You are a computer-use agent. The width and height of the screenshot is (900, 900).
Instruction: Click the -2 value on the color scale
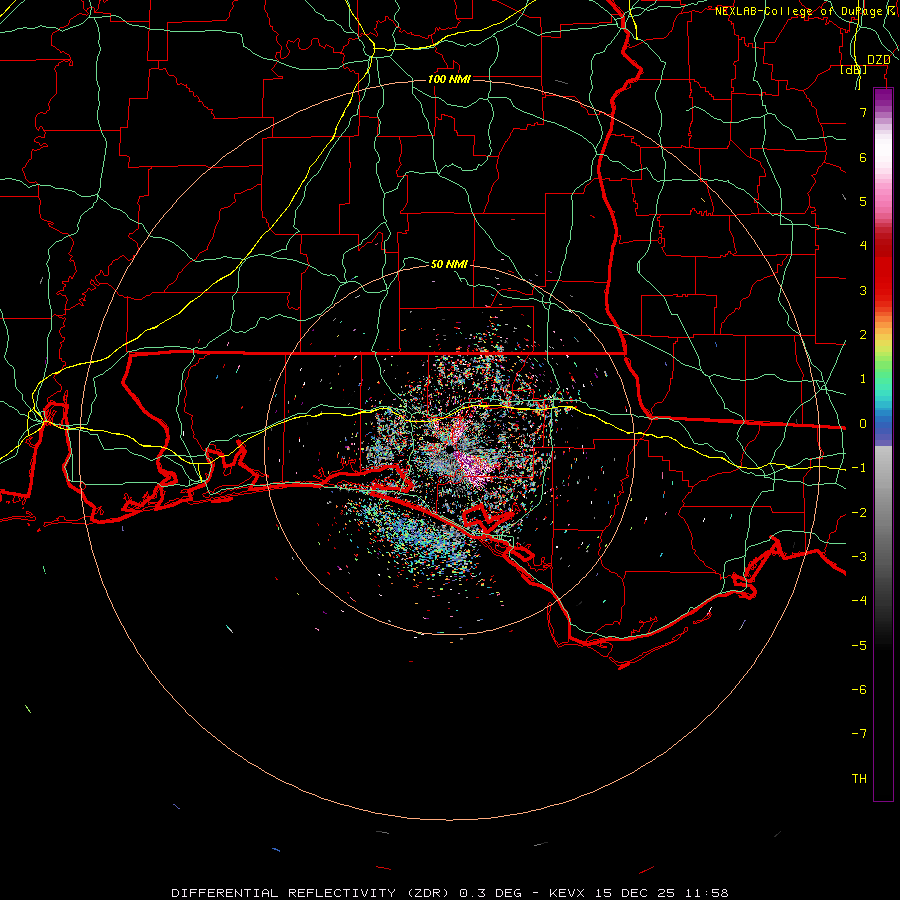point(859,513)
